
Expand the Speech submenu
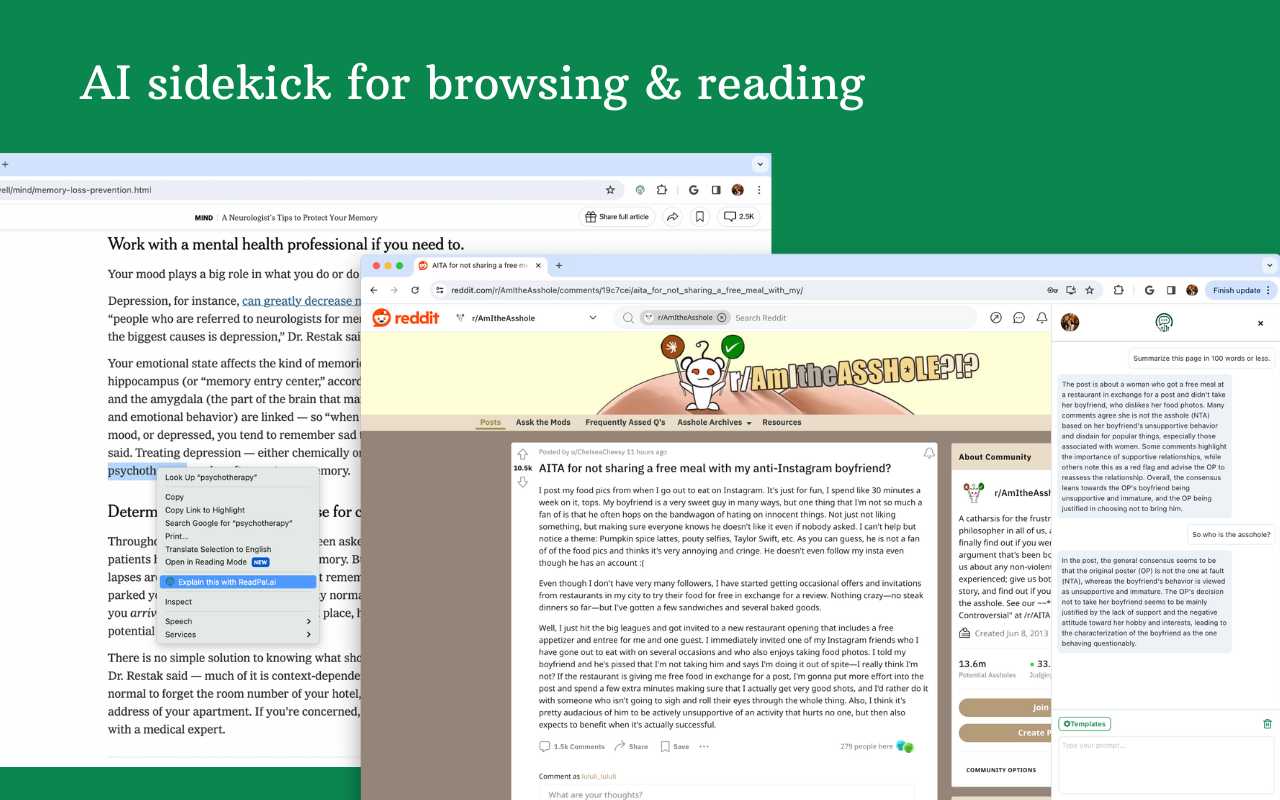(x=237, y=622)
